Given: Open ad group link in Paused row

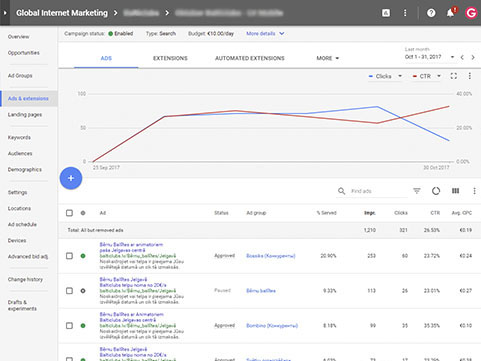Looking at the screenshot, I should pos(261,291).
